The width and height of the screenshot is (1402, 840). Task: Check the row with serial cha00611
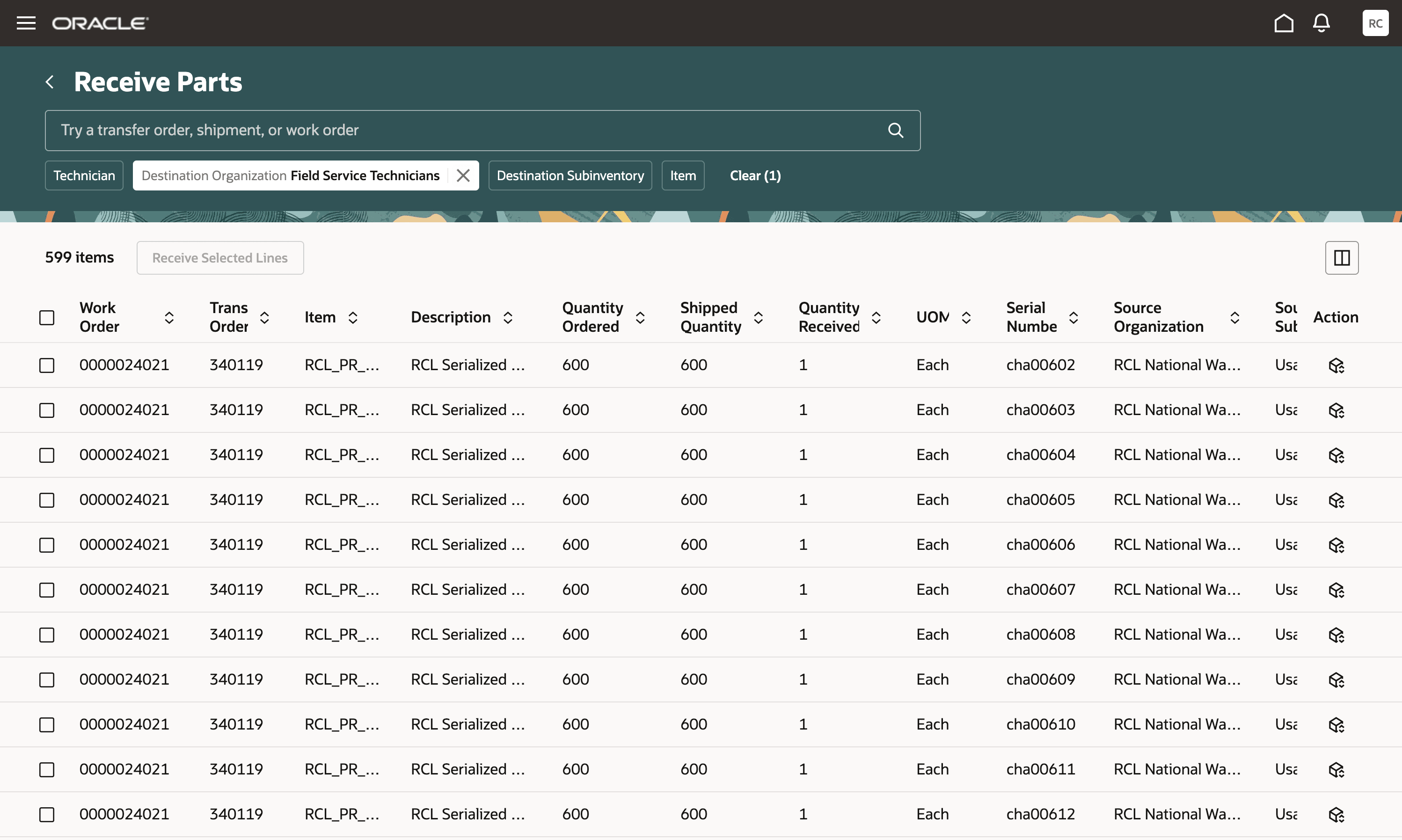(x=47, y=769)
